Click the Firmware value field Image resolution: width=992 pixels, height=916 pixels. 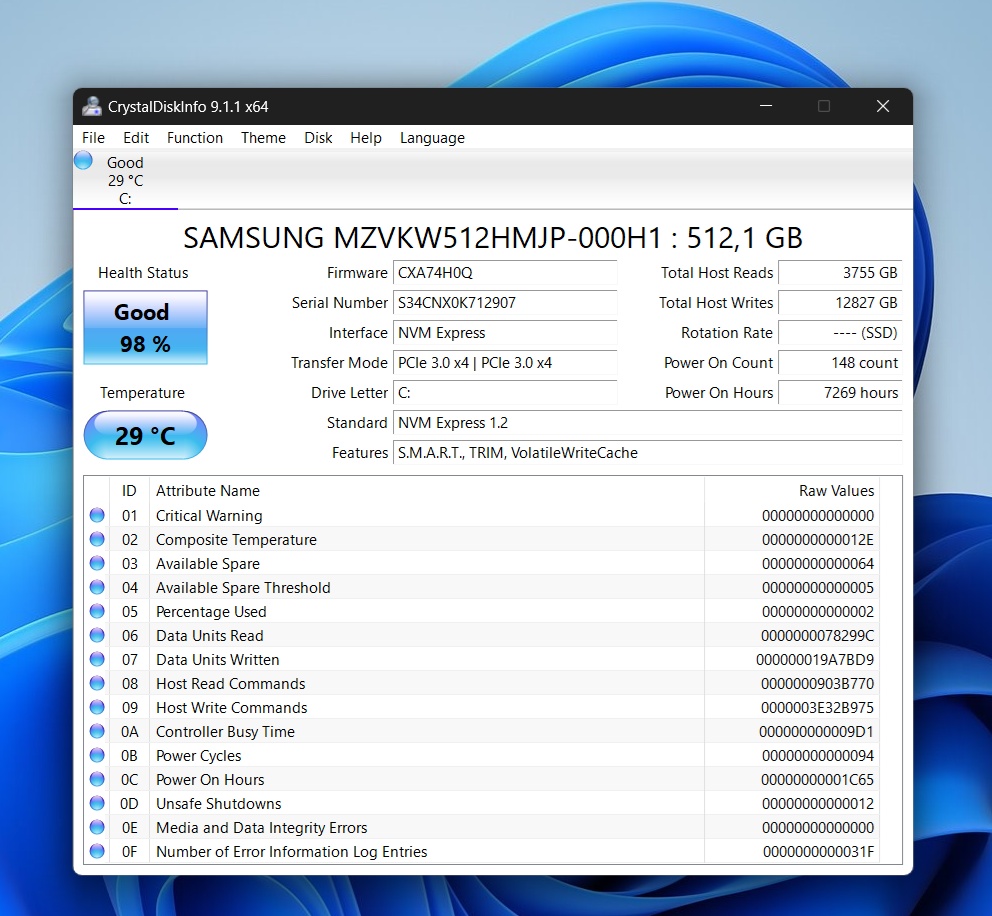[x=505, y=273]
